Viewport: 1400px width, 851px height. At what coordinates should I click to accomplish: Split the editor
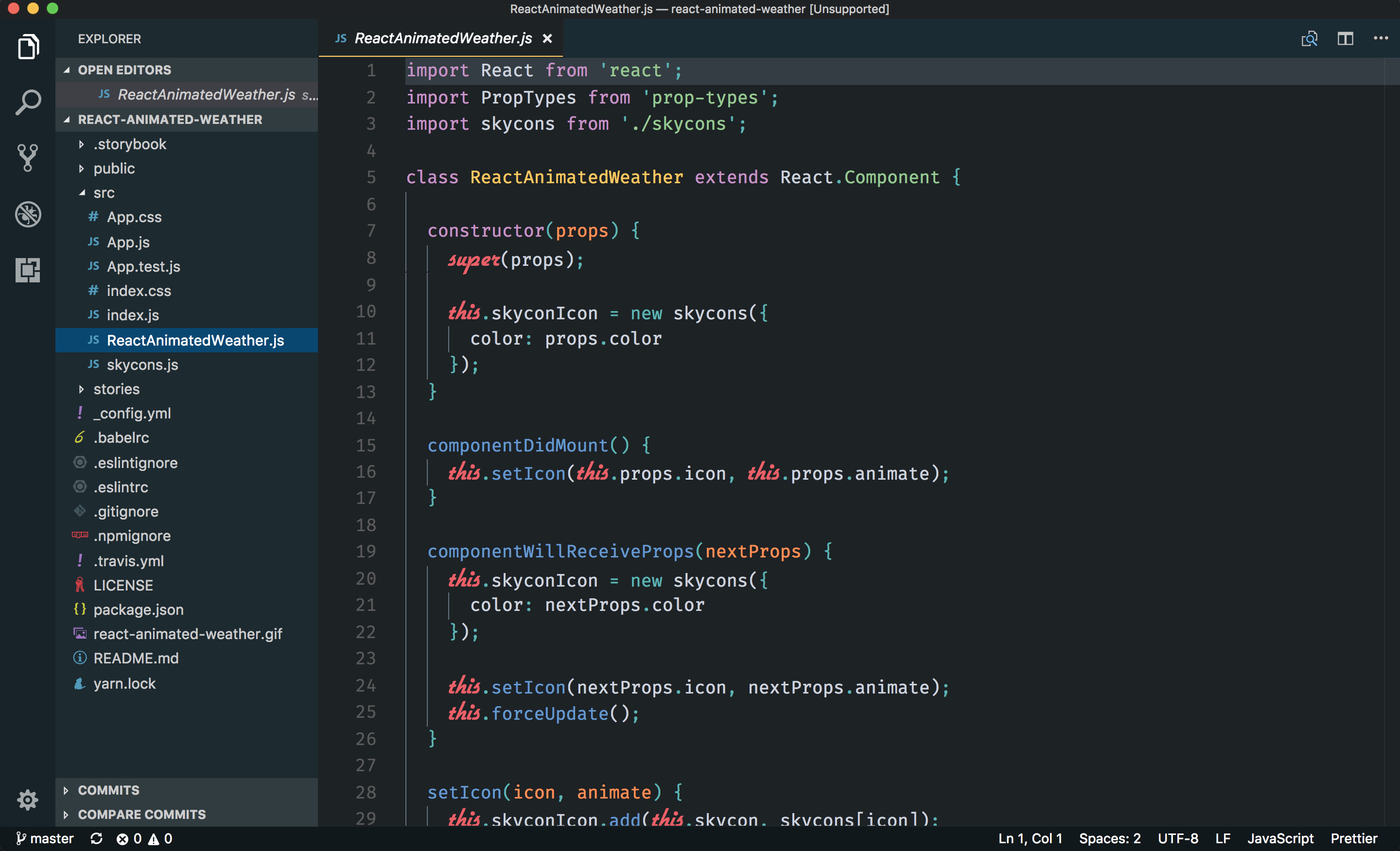point(1345,38)
